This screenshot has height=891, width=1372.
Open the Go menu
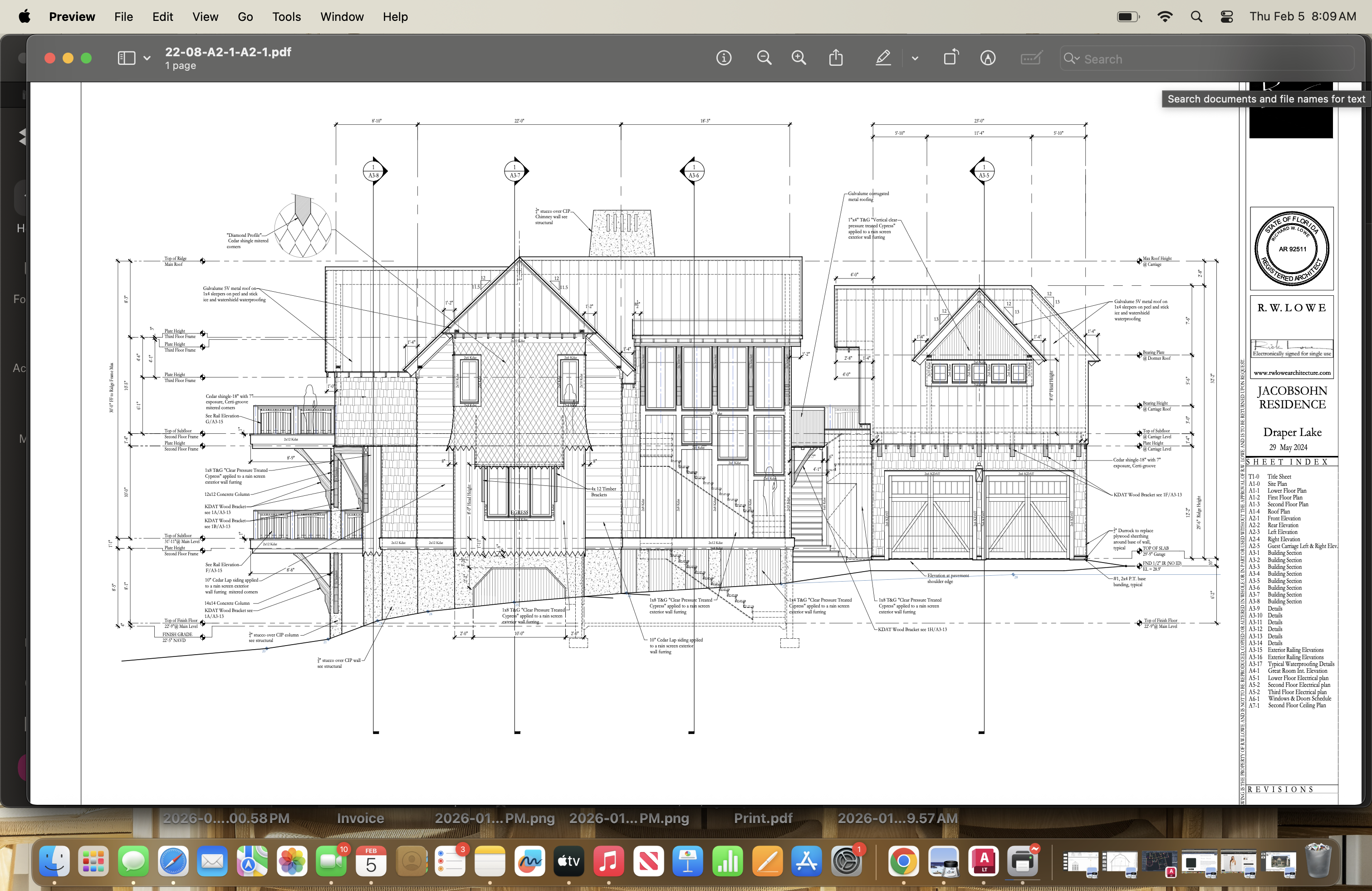tap(245, 17)
